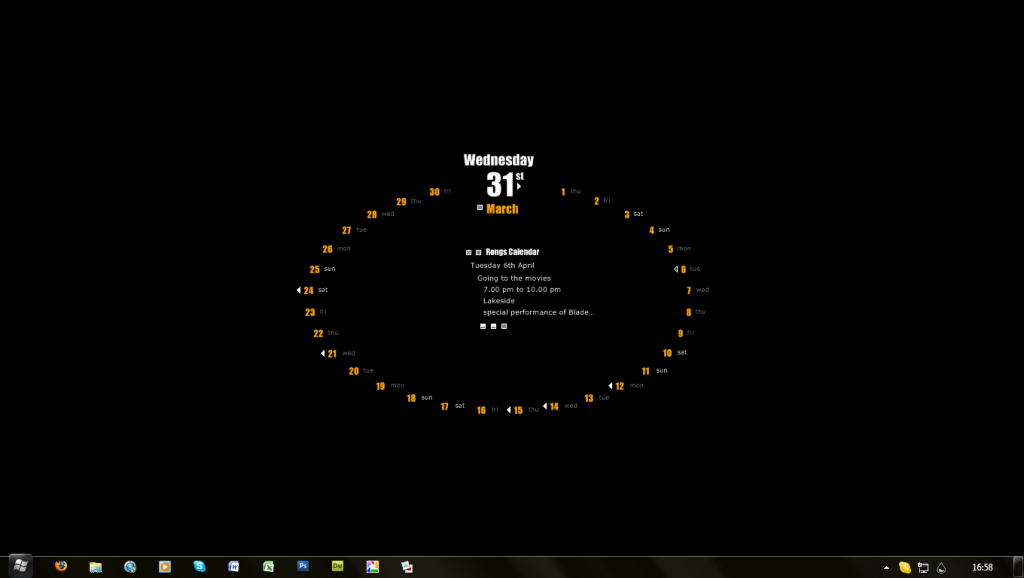Click the Rainmeter water drop tray icon
Viewport: 1024px width, 578px height.
coord(941,568)
